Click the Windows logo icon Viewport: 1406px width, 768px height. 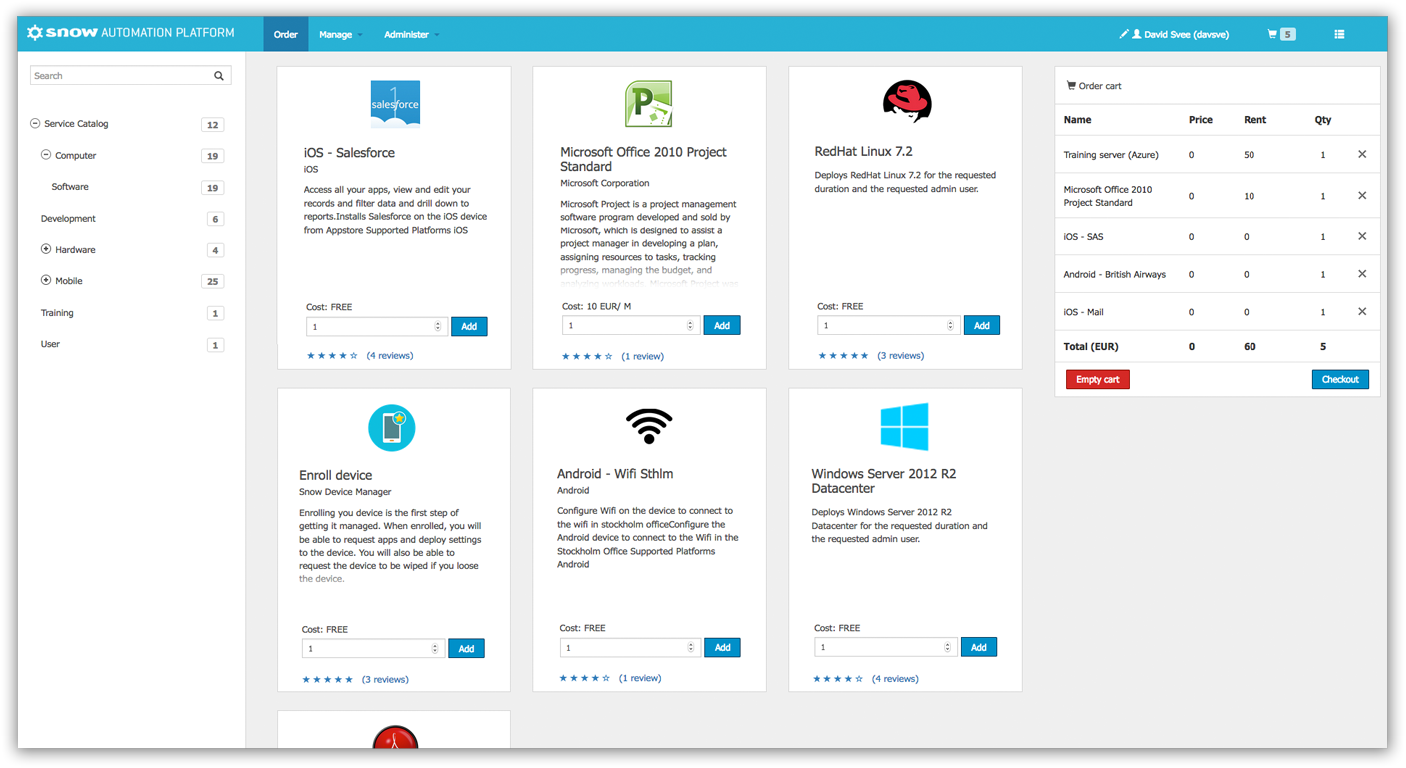(x=904, y=427)
